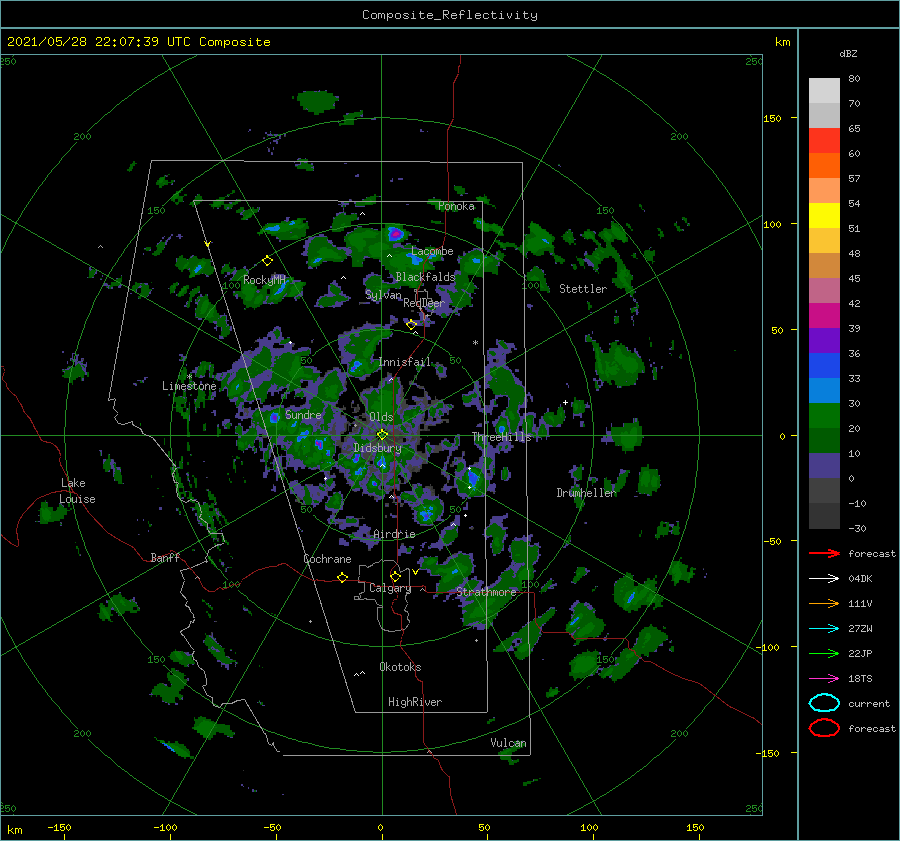Click the Drumheller label

(586, 493)
